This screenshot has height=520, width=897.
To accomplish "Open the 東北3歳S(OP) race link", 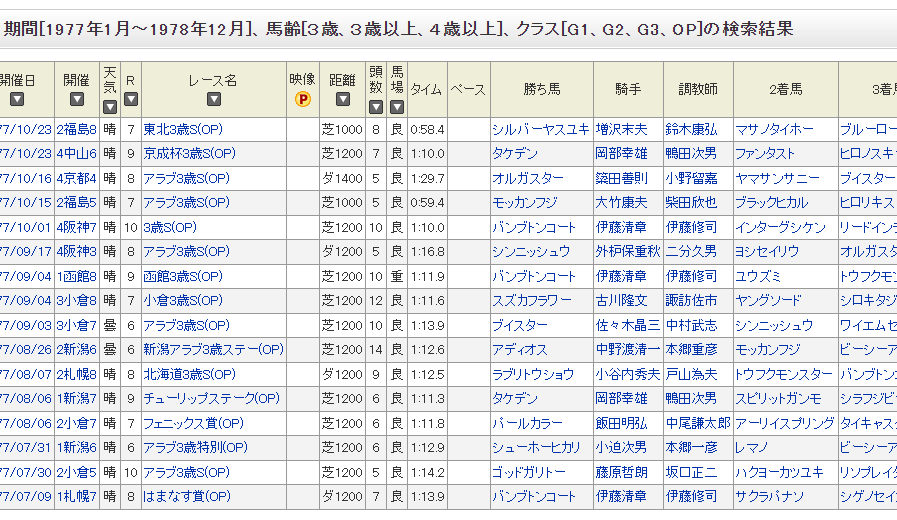I will coord(183,130).
